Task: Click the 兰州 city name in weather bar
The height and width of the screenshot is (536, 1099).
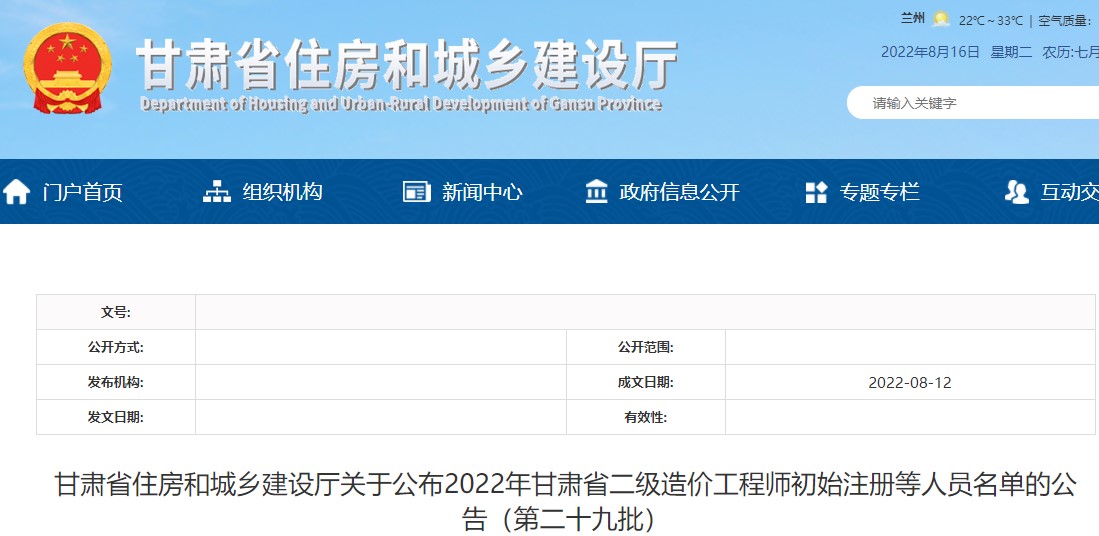Action: coord(911,19)
